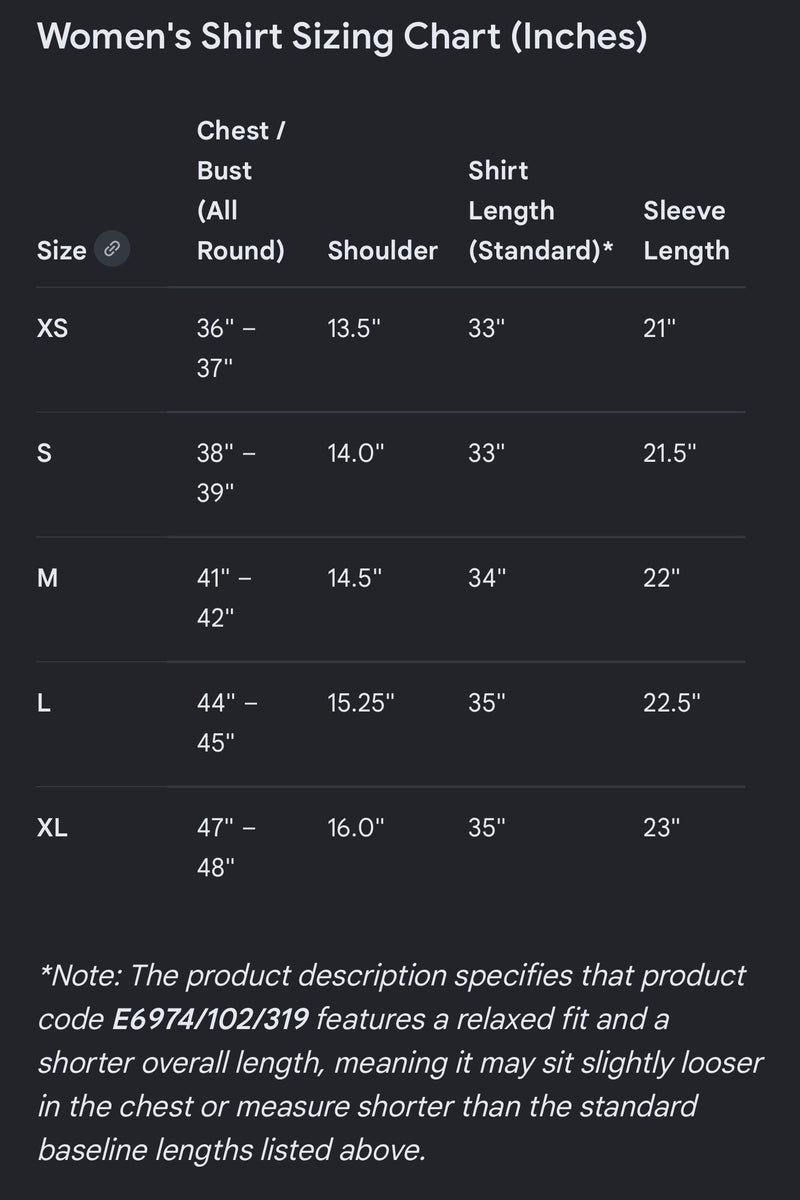The width and height of the screenshot is (800, 1200).
Task: Click the 13.5" shoulder value
Action: tap(355, 327)
